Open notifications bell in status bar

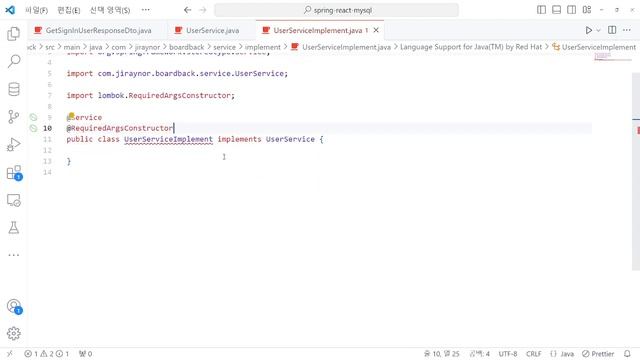[x=627, y=353]
